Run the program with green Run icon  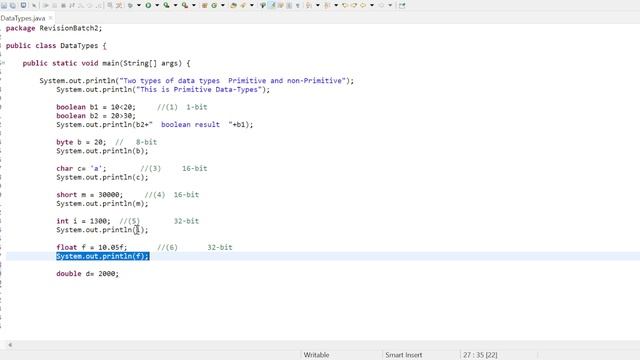coord(148,5)
